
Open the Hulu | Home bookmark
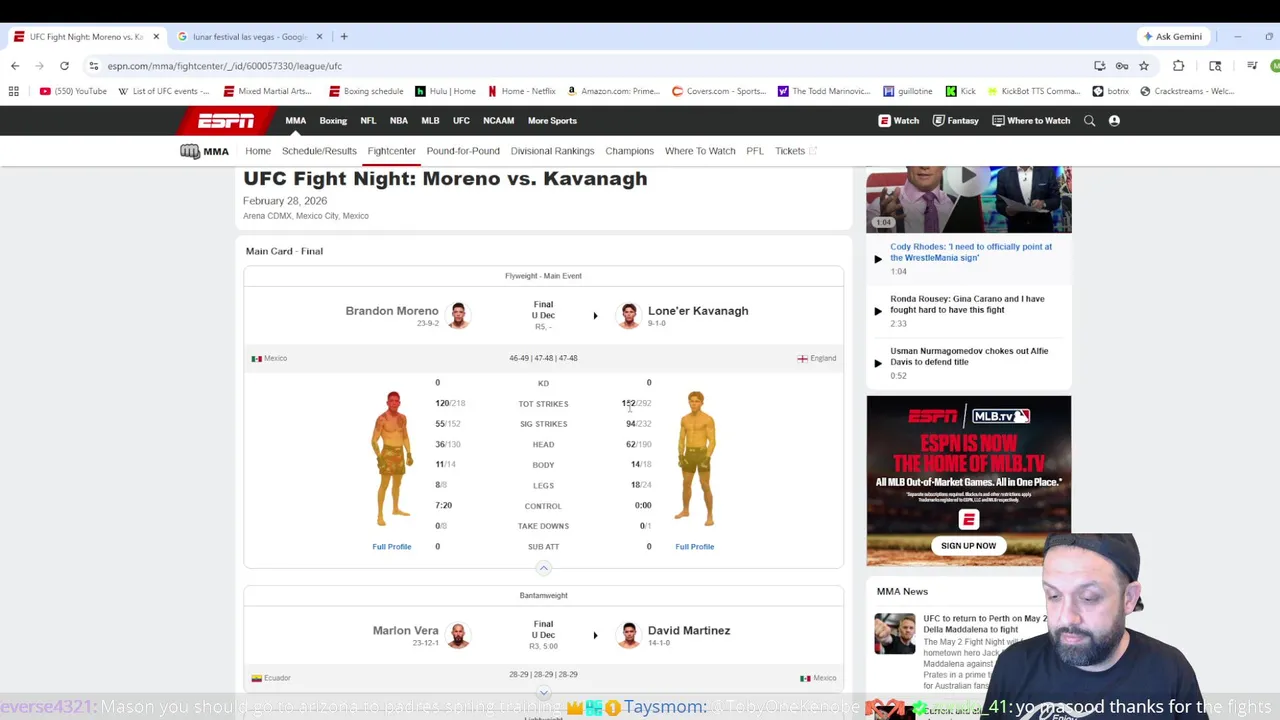[446, 91]
